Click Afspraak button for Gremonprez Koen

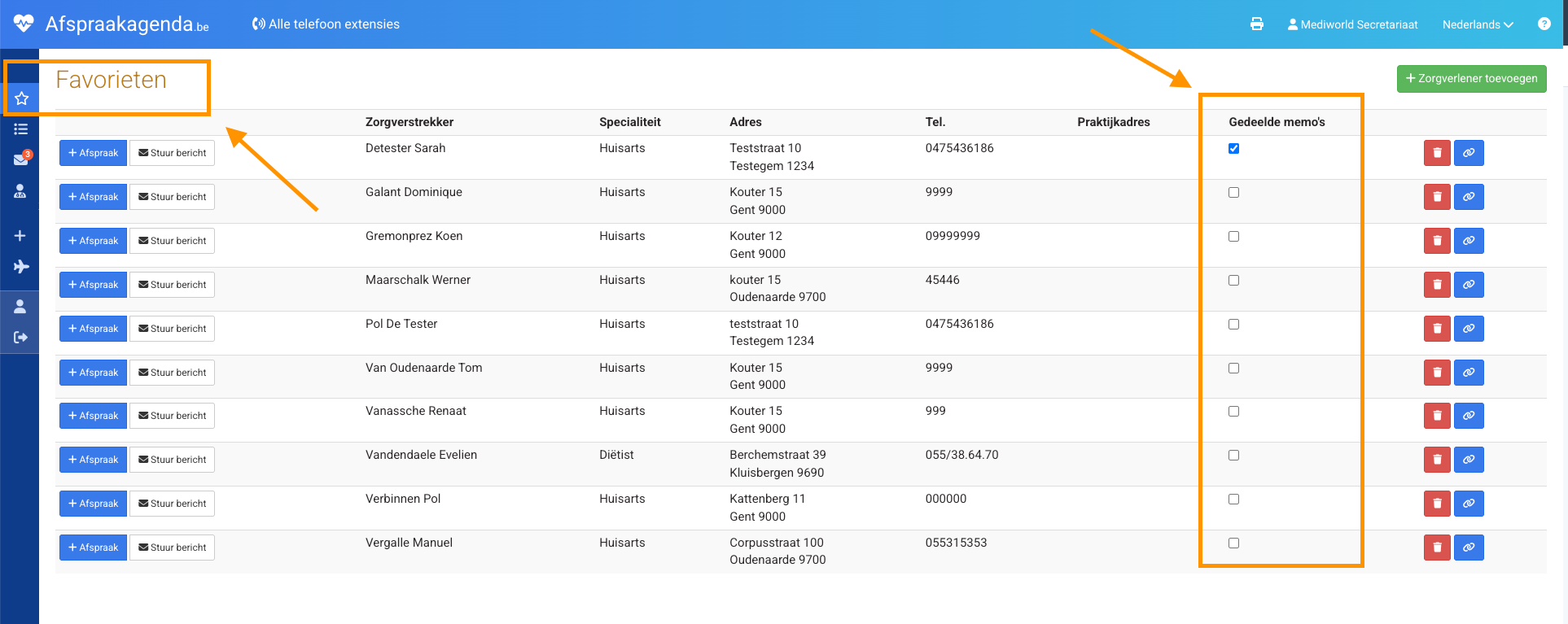[93, 241]
